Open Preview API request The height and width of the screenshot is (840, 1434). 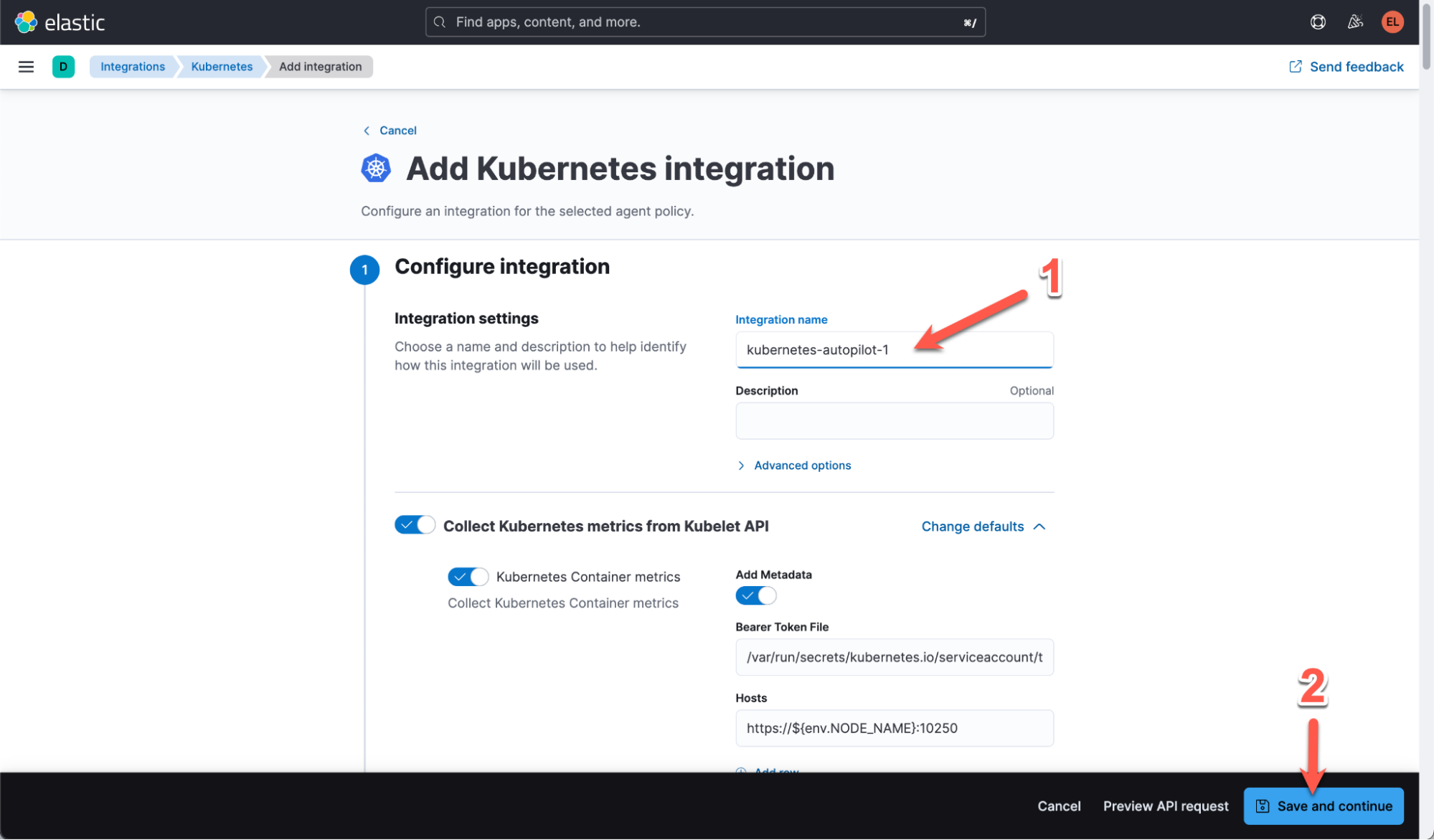coord(1165,806)
